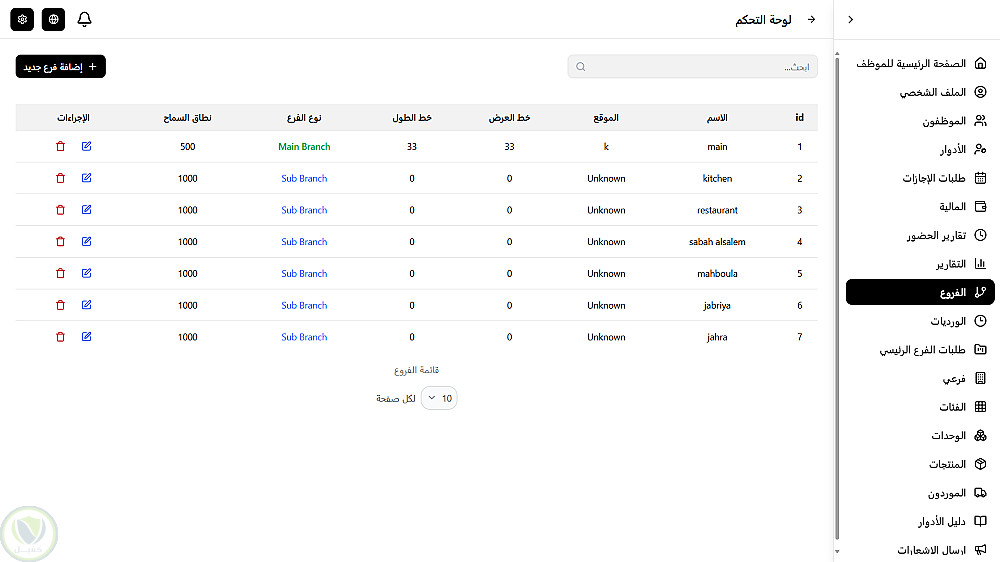
Task: Focus the ابحث search field
Action: click(693, 66)
